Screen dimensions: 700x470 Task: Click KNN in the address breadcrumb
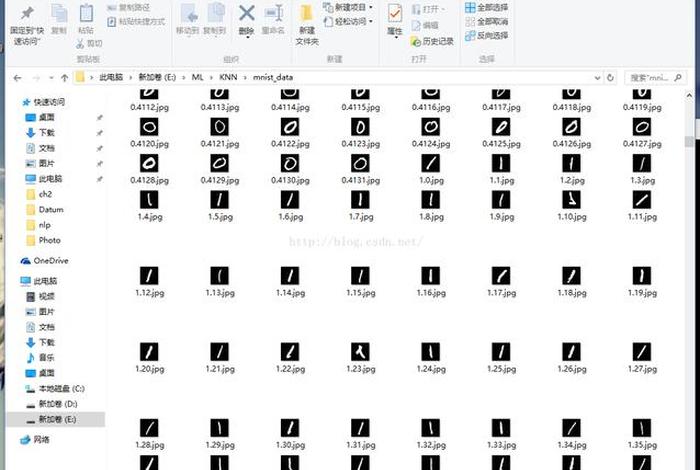pyautogui.click(x=229, y=77)
